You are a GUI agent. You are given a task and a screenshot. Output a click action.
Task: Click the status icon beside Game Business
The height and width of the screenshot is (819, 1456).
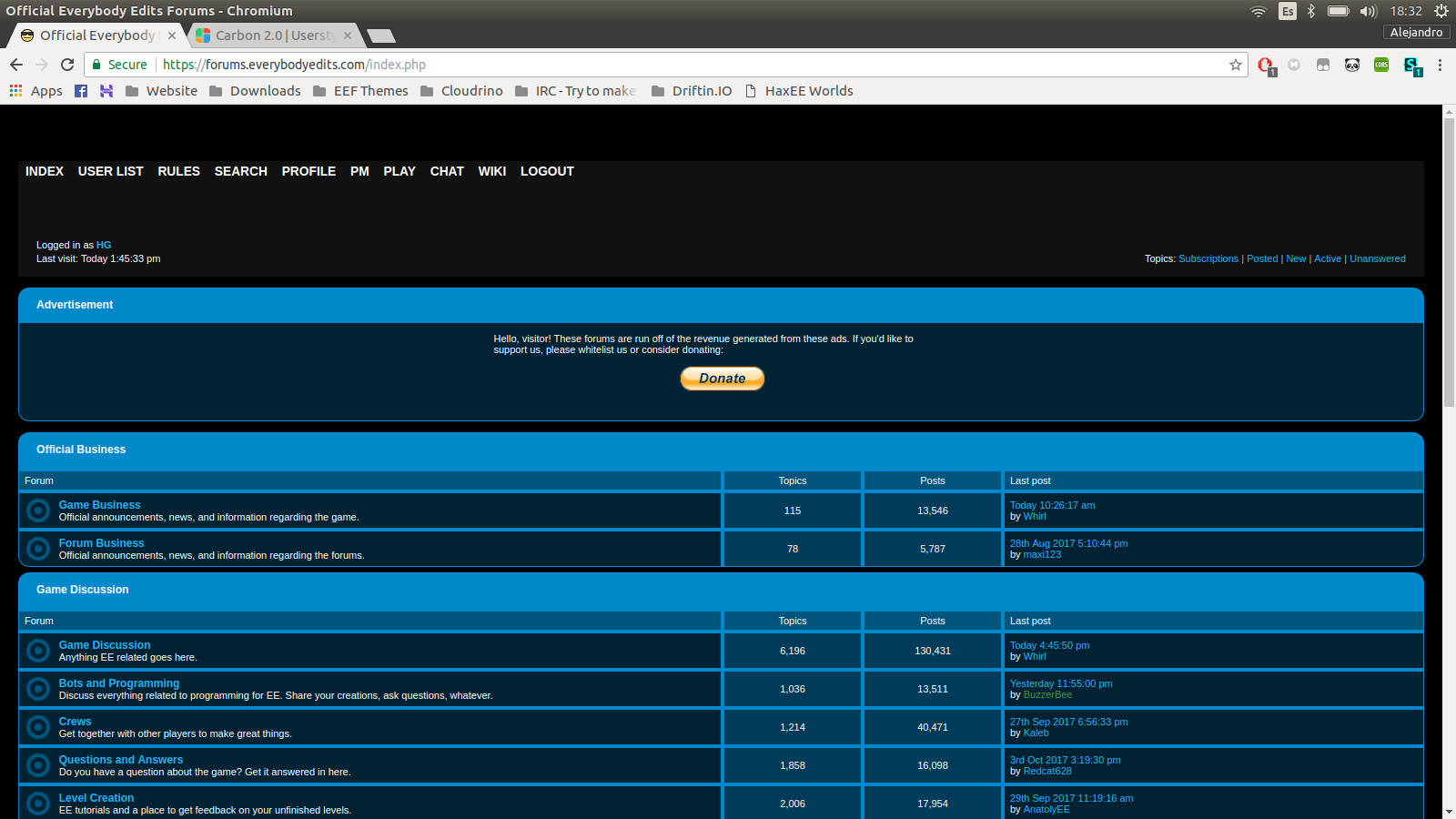click(38, 511)
